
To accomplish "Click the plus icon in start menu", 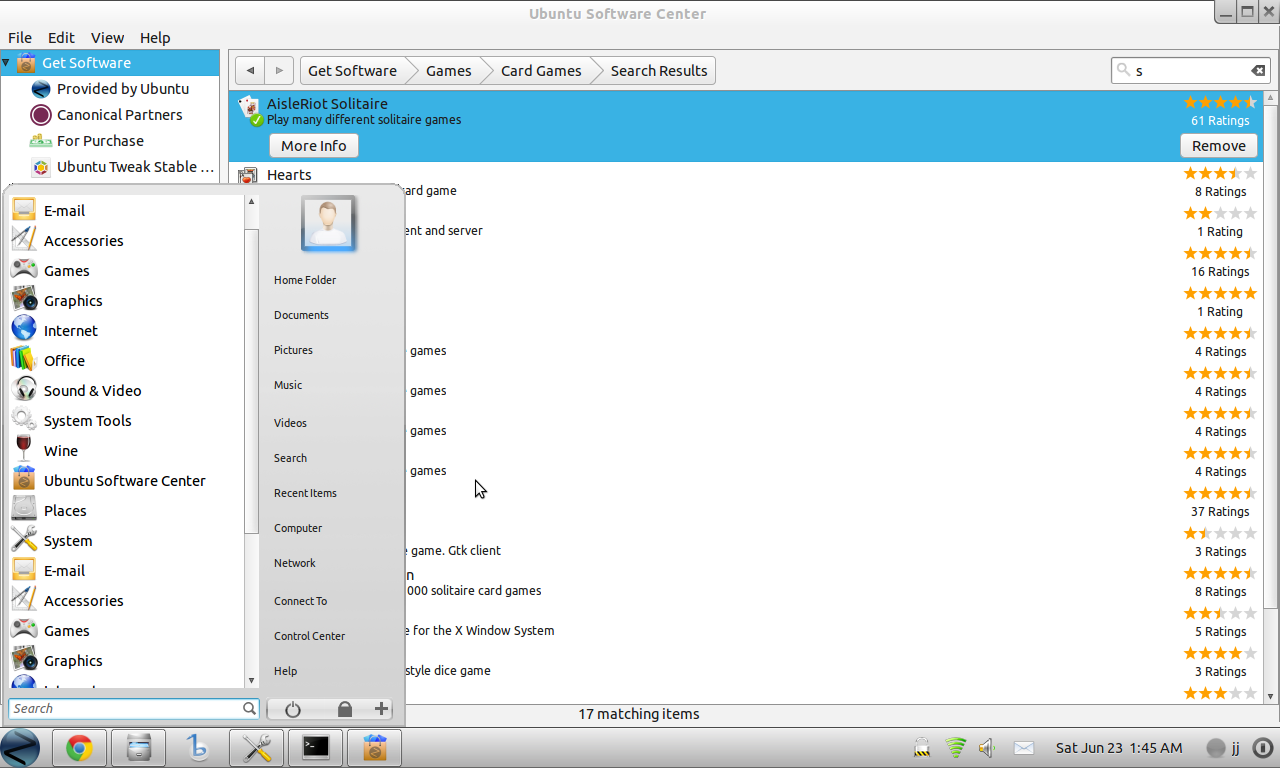I will 381,709.
